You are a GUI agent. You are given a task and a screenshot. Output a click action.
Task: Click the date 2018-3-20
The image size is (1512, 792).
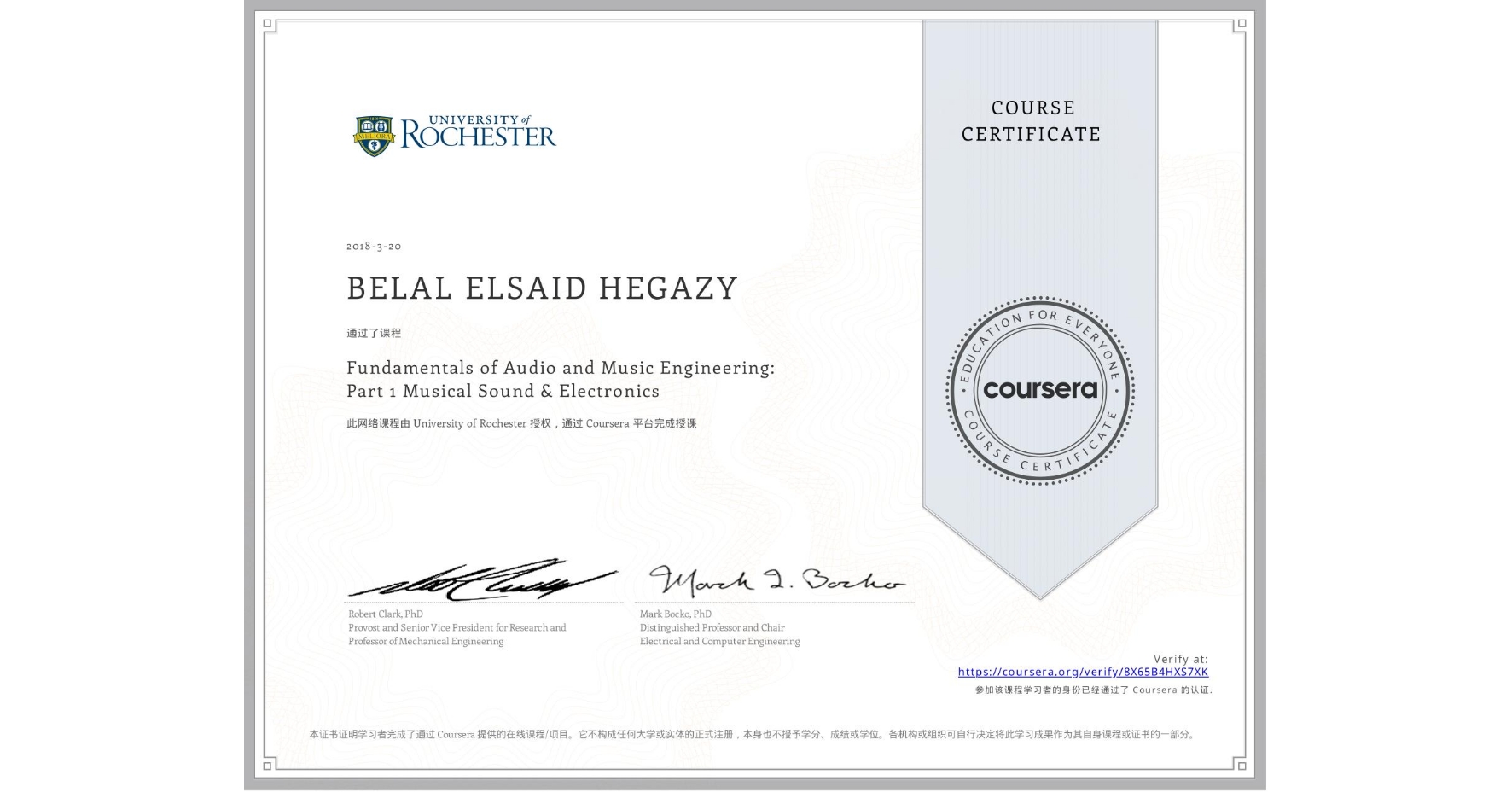tap(374, 246)
